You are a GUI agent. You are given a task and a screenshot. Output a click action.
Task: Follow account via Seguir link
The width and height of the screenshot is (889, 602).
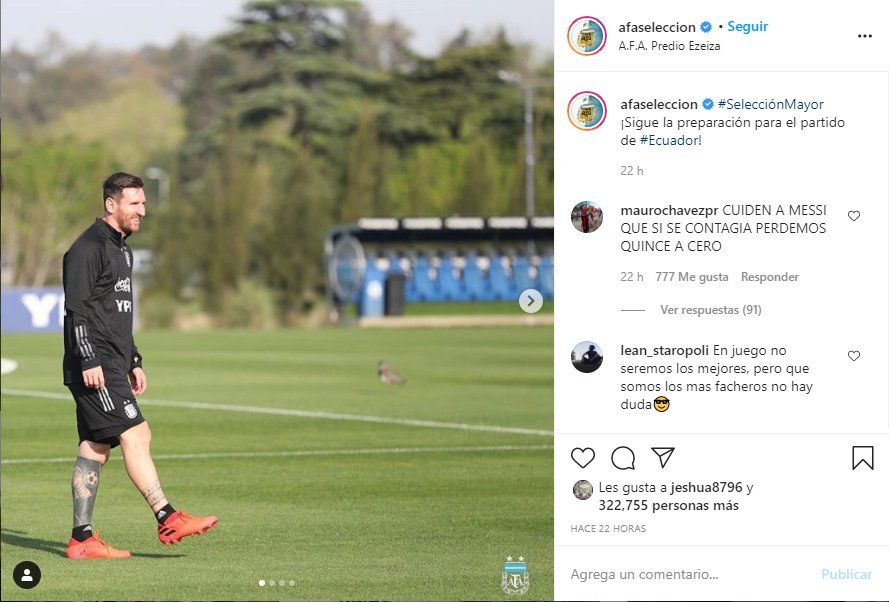click(747, 27)
